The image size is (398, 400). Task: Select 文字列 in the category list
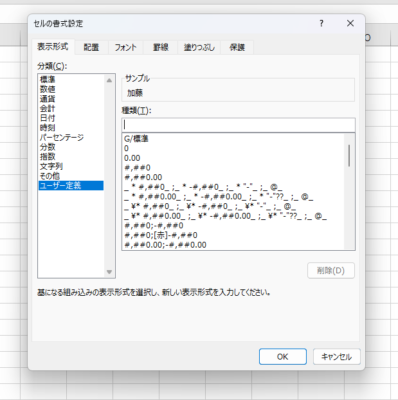[71, 166]
